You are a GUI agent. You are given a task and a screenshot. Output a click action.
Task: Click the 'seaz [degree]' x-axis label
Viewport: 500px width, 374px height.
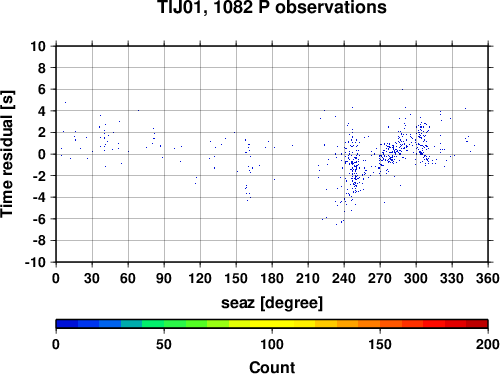coord(272,303)
